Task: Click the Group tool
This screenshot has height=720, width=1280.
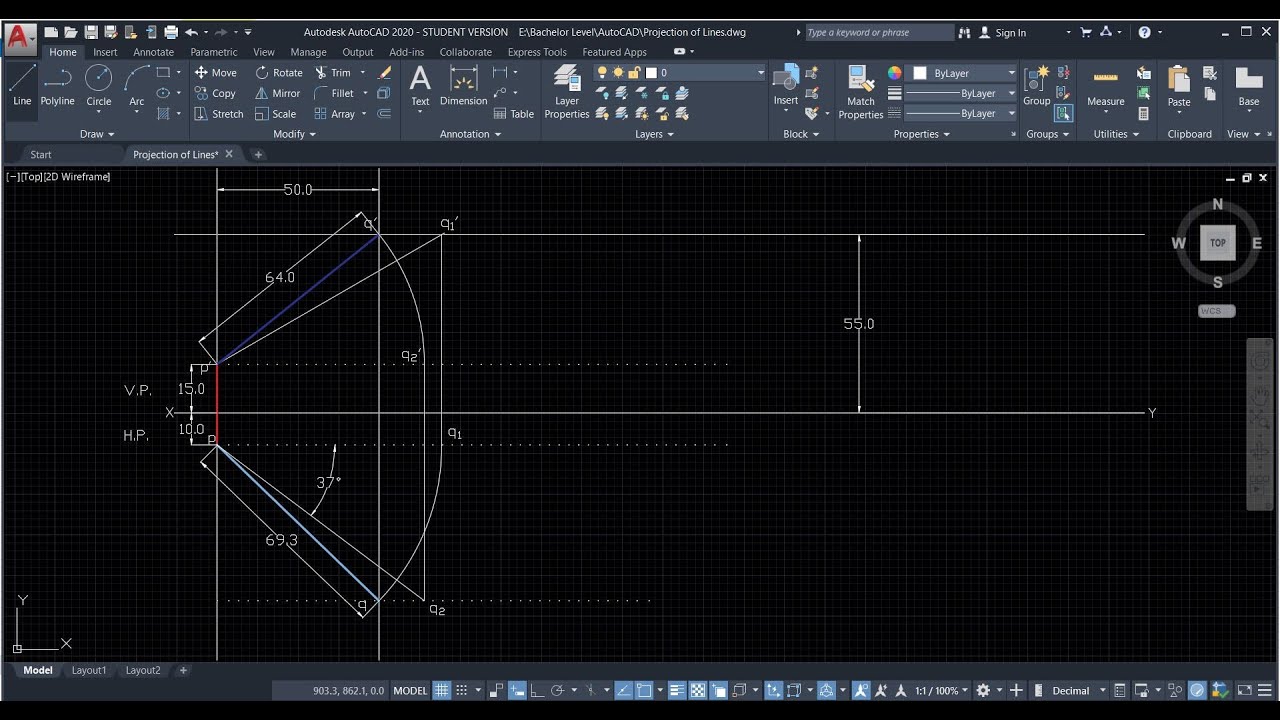Action: [1037, 86]
